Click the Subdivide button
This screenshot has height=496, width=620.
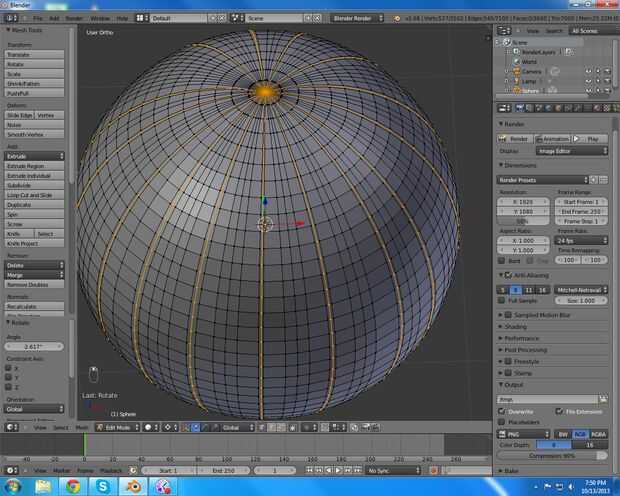[x=34, y=185]
